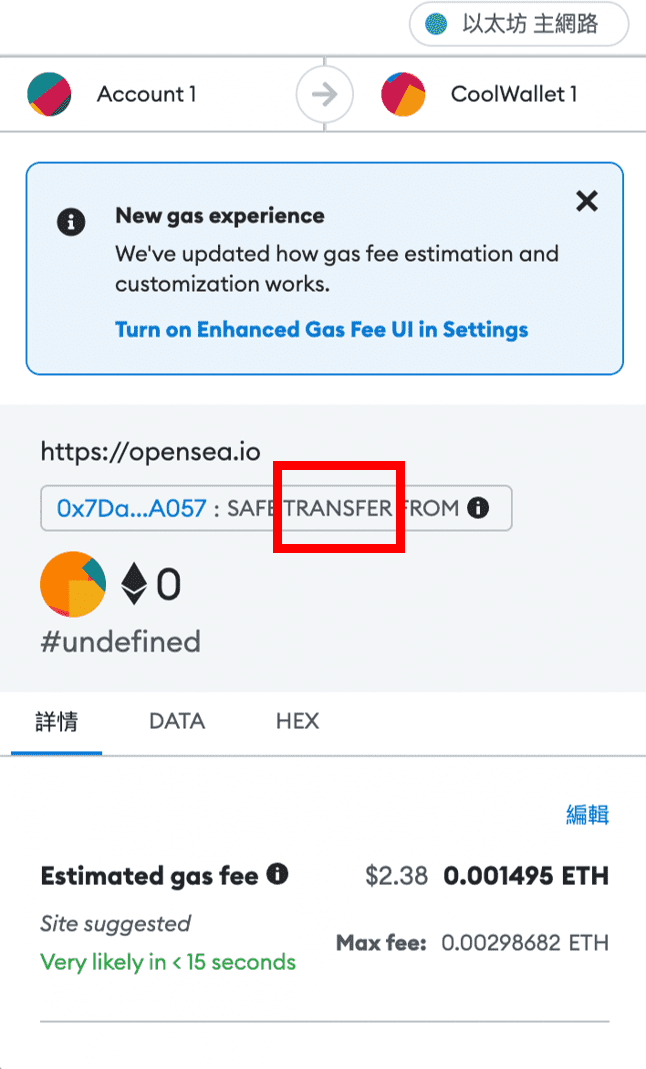Click the Account 1 sender name

click(147, 94)
